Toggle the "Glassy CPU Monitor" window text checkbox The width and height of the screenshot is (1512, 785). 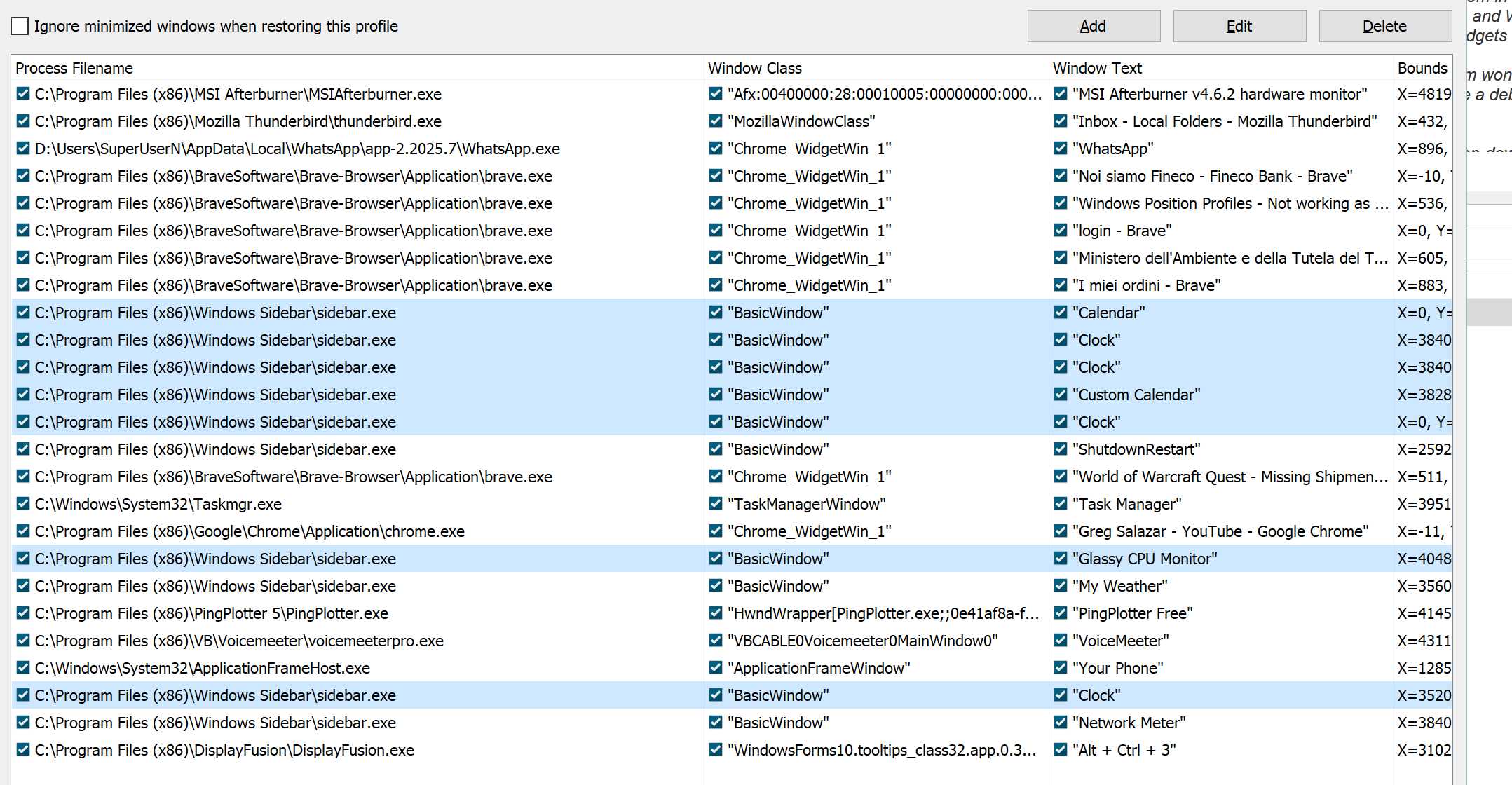1061,559
